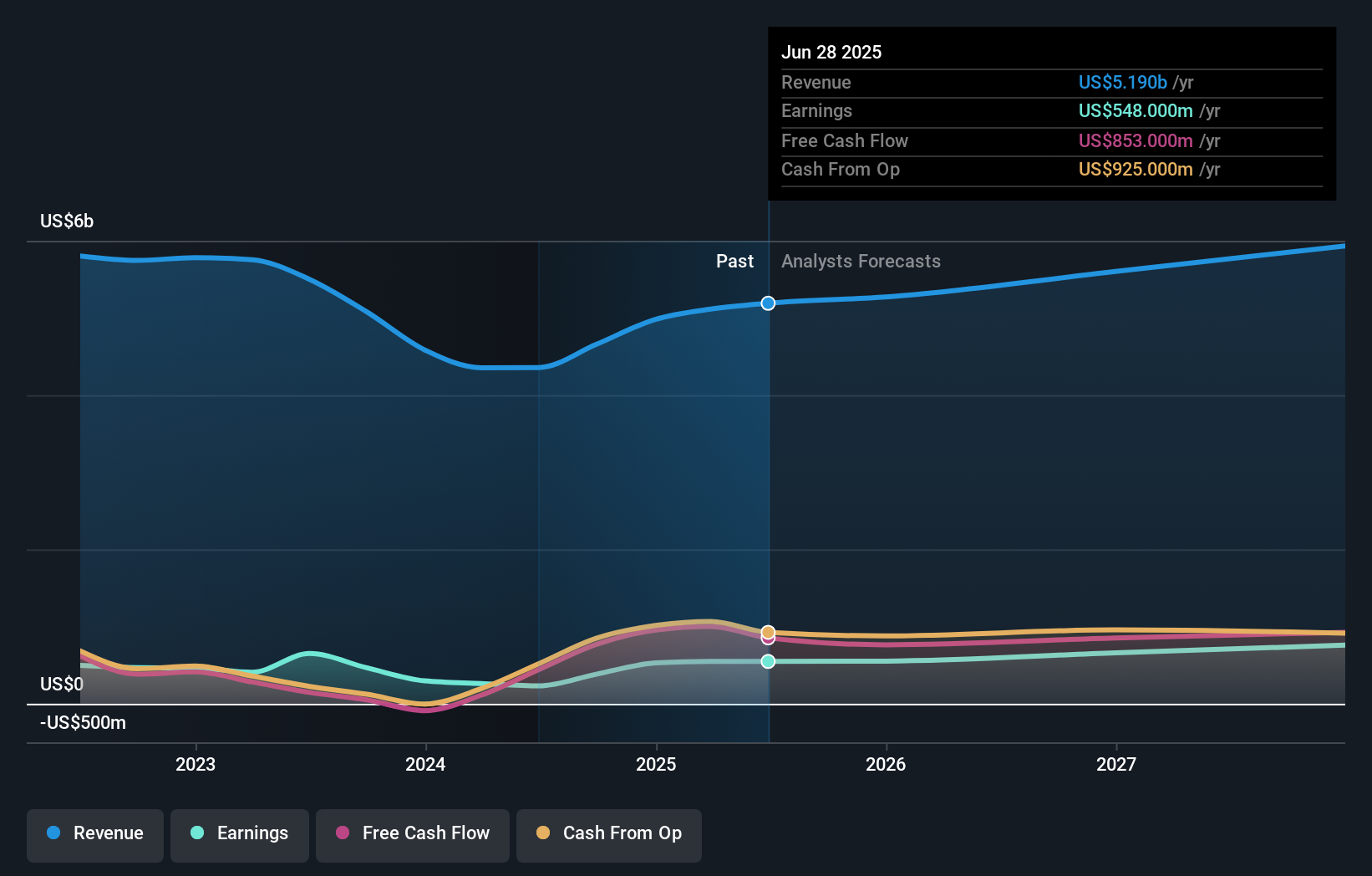
Task: Select the 2023 x-axis label
Action: [196, 764]
